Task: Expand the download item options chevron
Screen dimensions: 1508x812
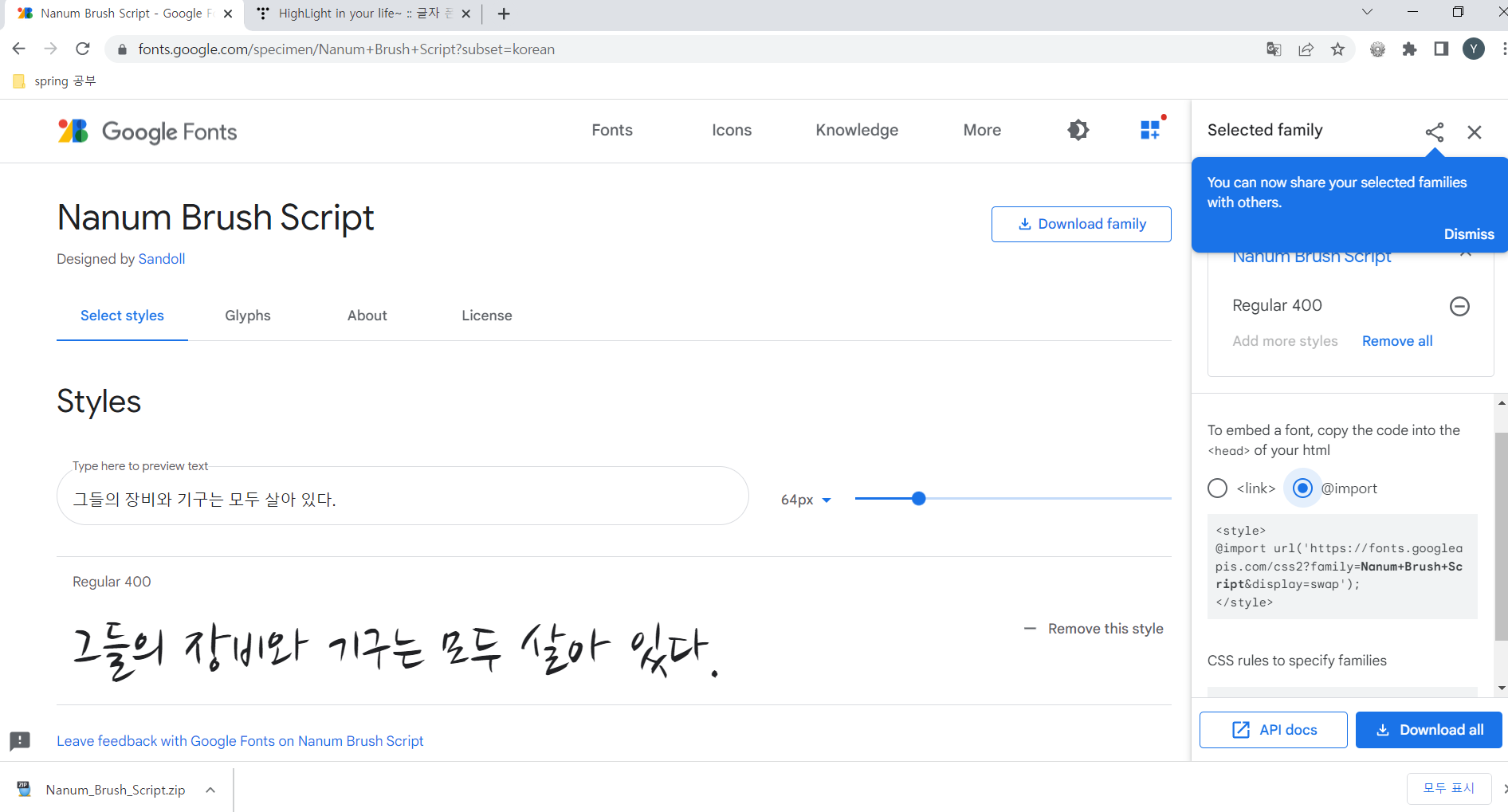Action: (210, 790)
